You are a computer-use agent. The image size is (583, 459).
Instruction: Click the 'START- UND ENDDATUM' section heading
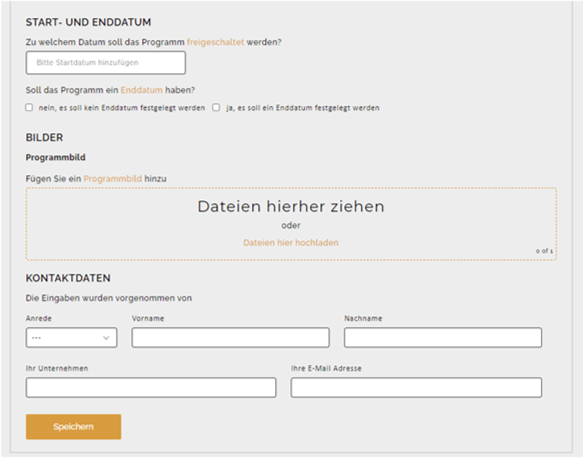click(88, 22)
